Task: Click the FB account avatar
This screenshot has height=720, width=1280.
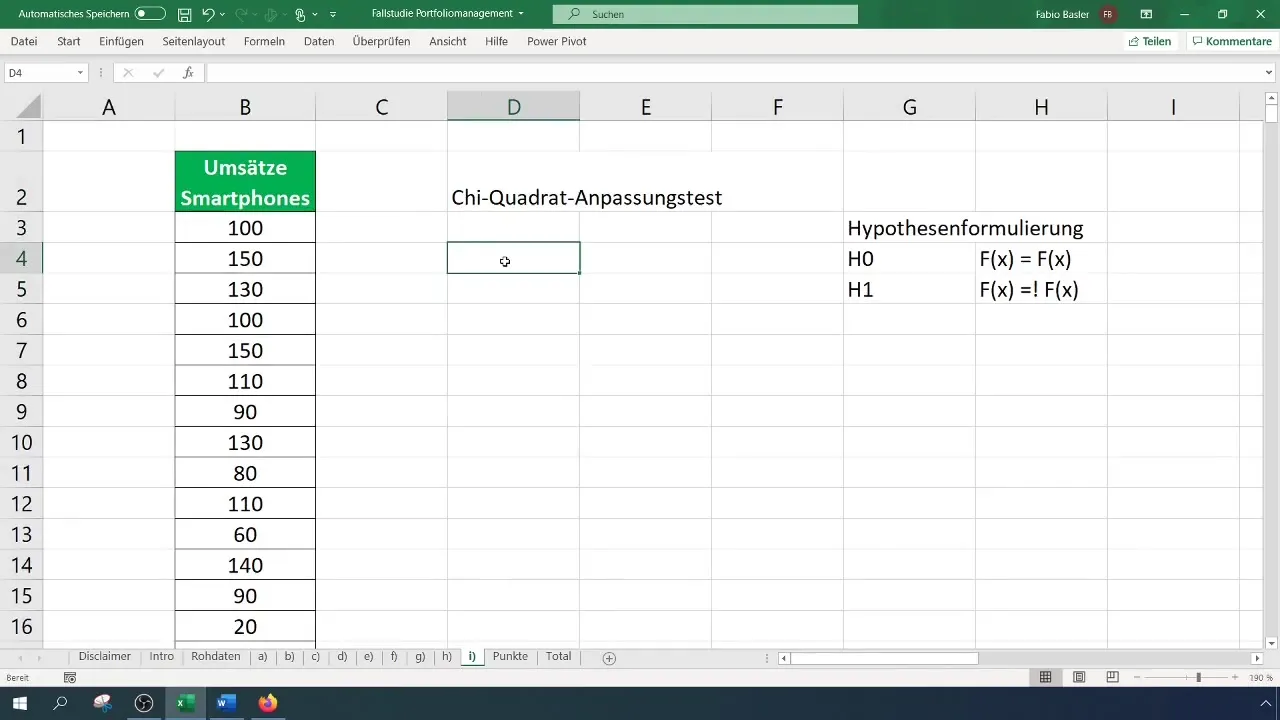Action: tap(1107, 14)
